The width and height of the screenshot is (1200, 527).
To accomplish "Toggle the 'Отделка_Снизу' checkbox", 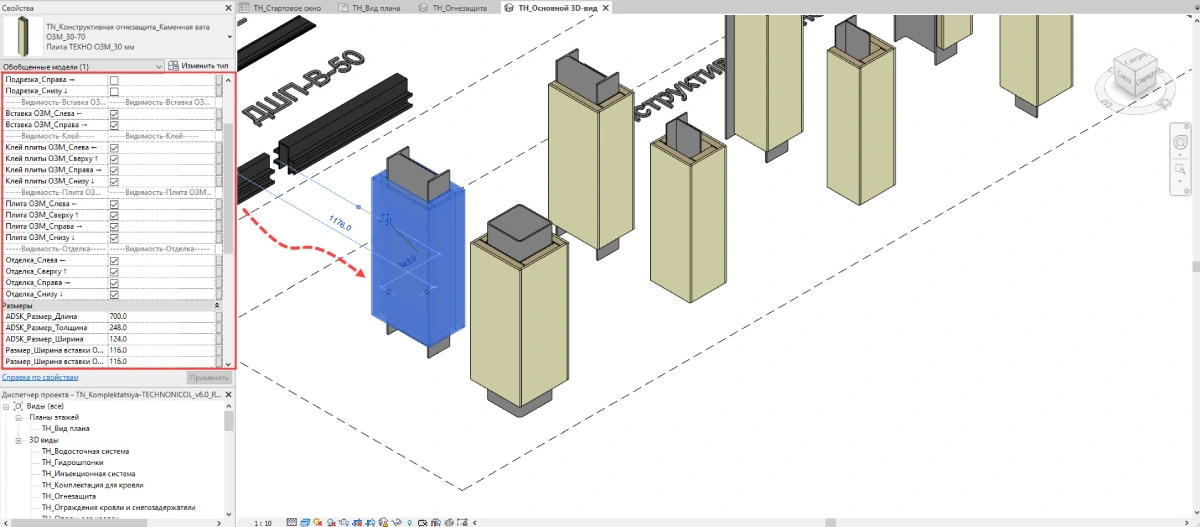I will [114, 294].
